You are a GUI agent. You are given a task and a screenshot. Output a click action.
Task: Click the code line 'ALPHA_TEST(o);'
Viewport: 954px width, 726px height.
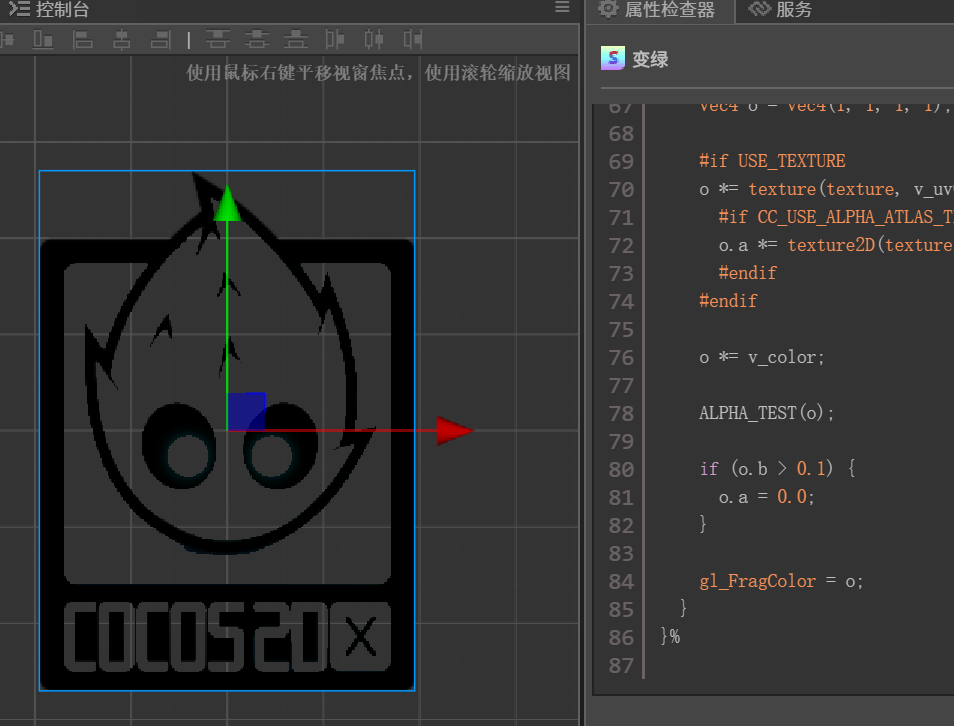coord(767,413)
